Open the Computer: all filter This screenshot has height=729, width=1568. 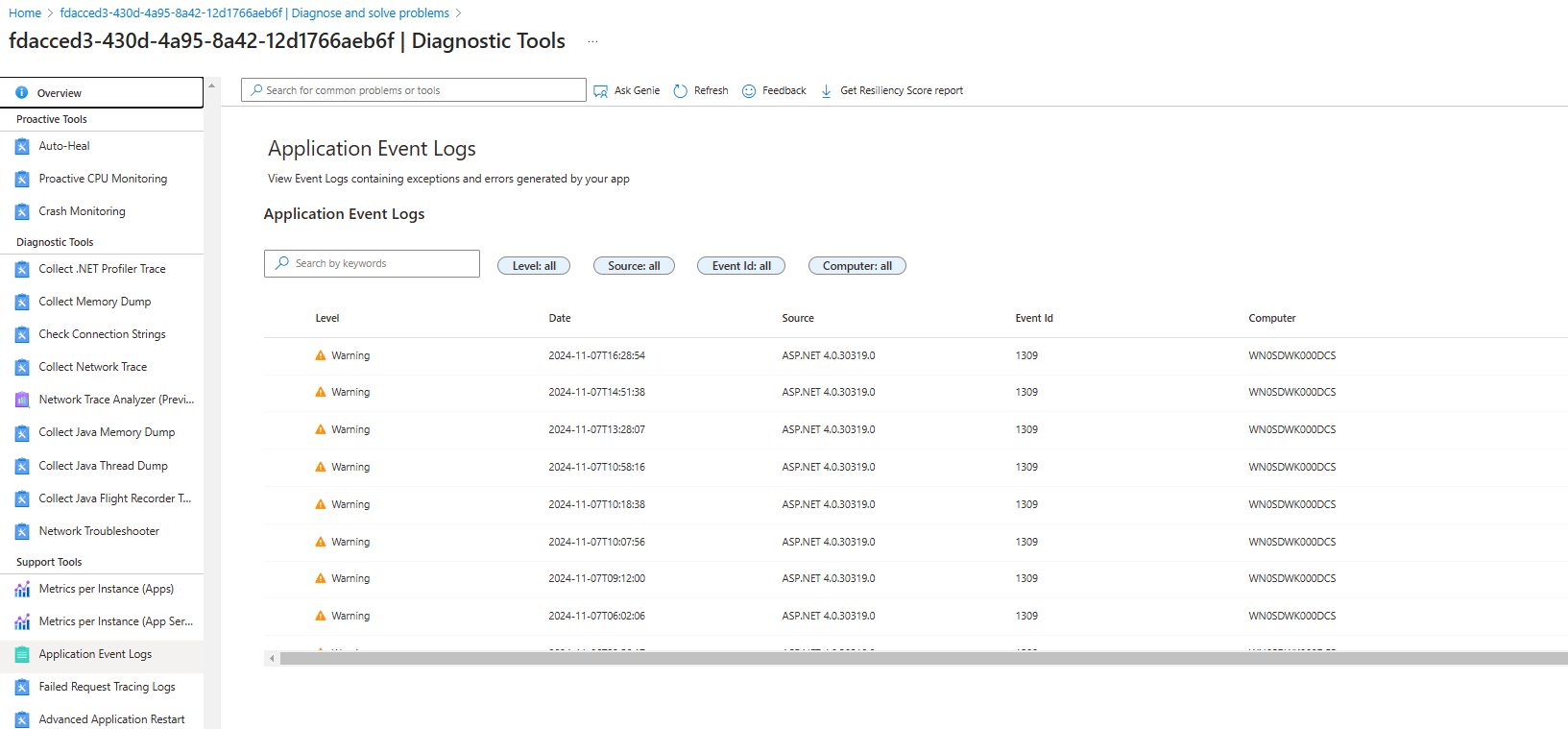(856, 266)
